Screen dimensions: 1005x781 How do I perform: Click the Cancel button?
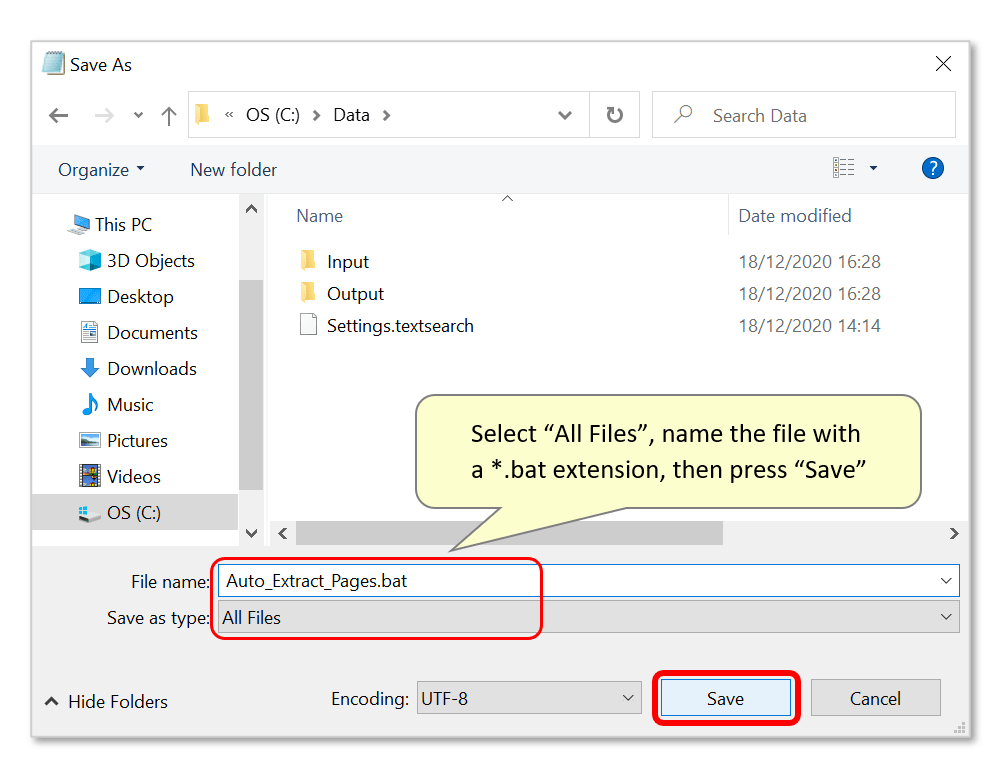[876, 698]
